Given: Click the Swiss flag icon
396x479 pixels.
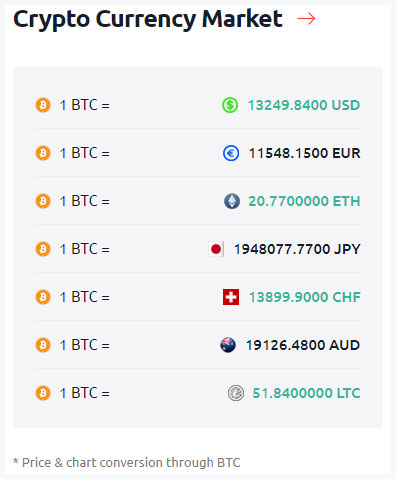Looking at the screenshot, I should pyautogui.click(x=231, y=297).
